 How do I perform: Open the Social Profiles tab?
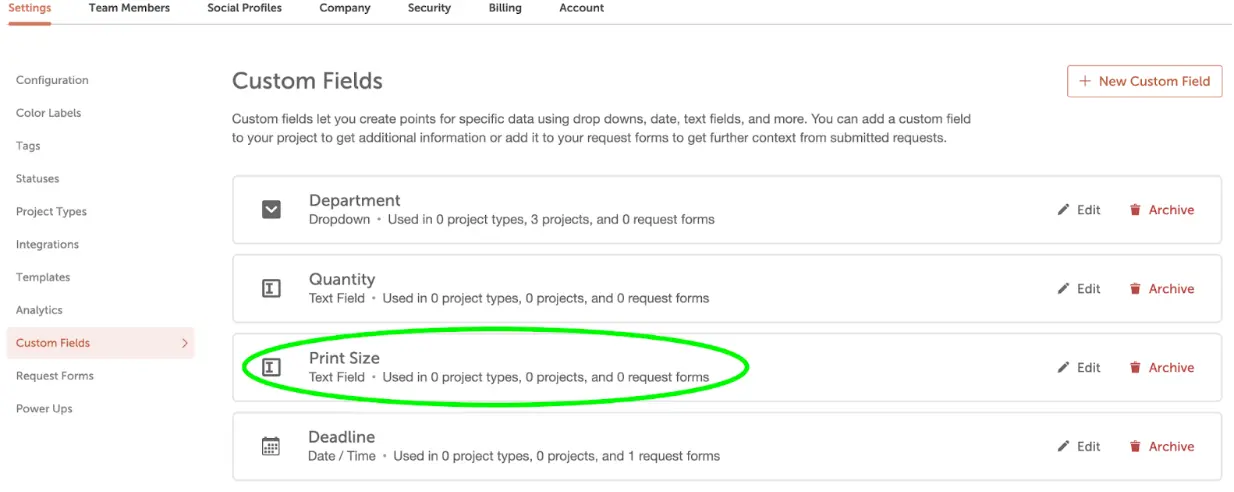[245, 8]
